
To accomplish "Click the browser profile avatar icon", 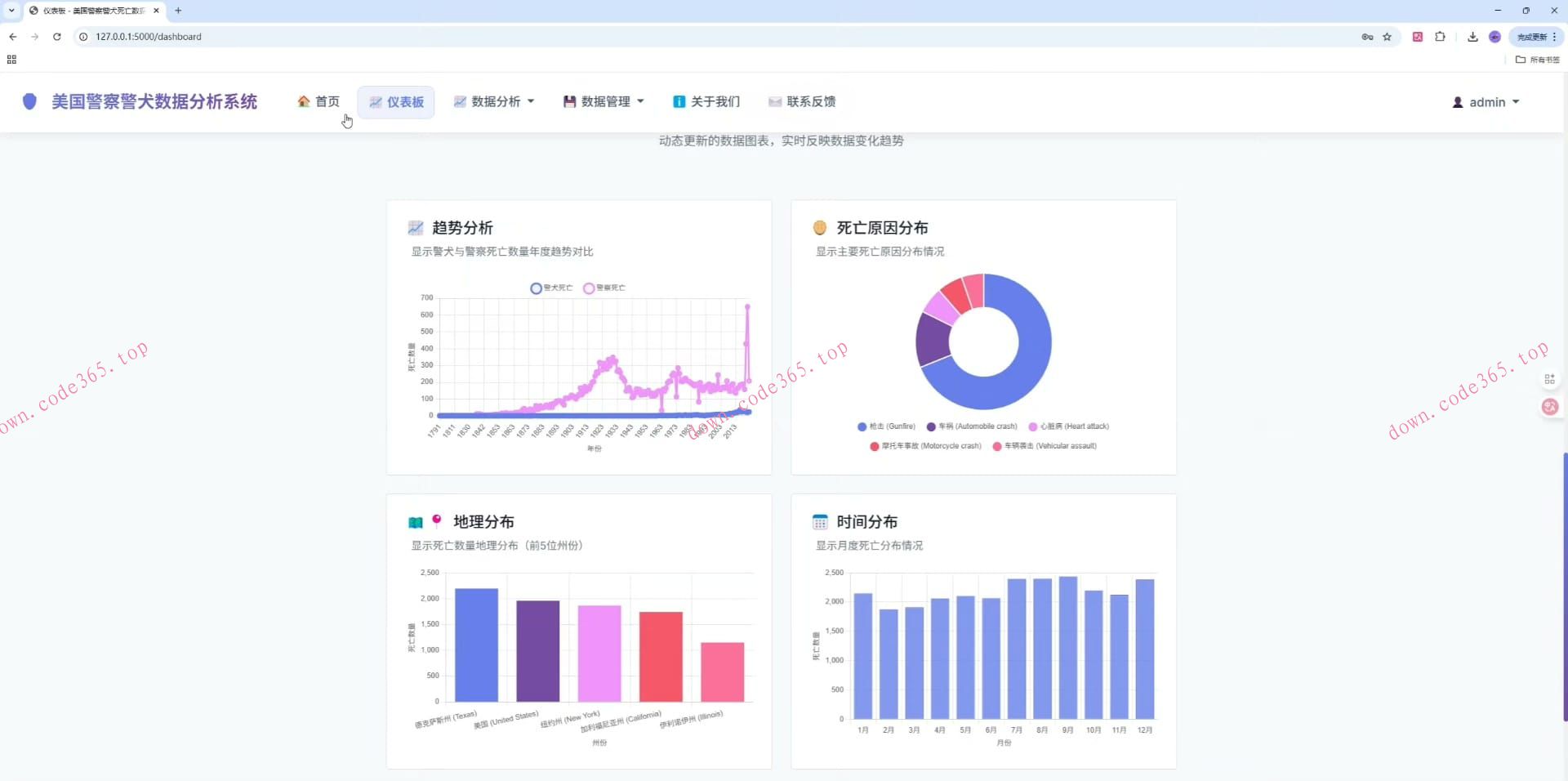I will (x=1494, y=37).
